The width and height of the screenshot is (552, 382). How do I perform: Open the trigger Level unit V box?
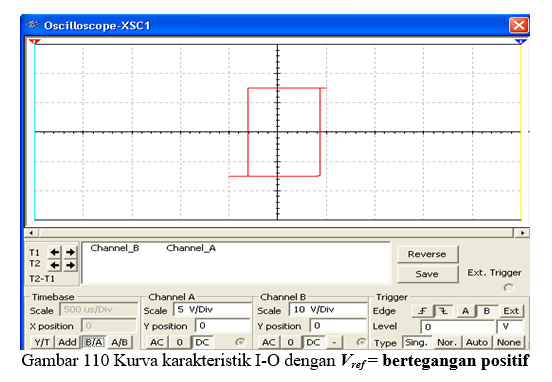pyautogui.click(x=510, y=327)
